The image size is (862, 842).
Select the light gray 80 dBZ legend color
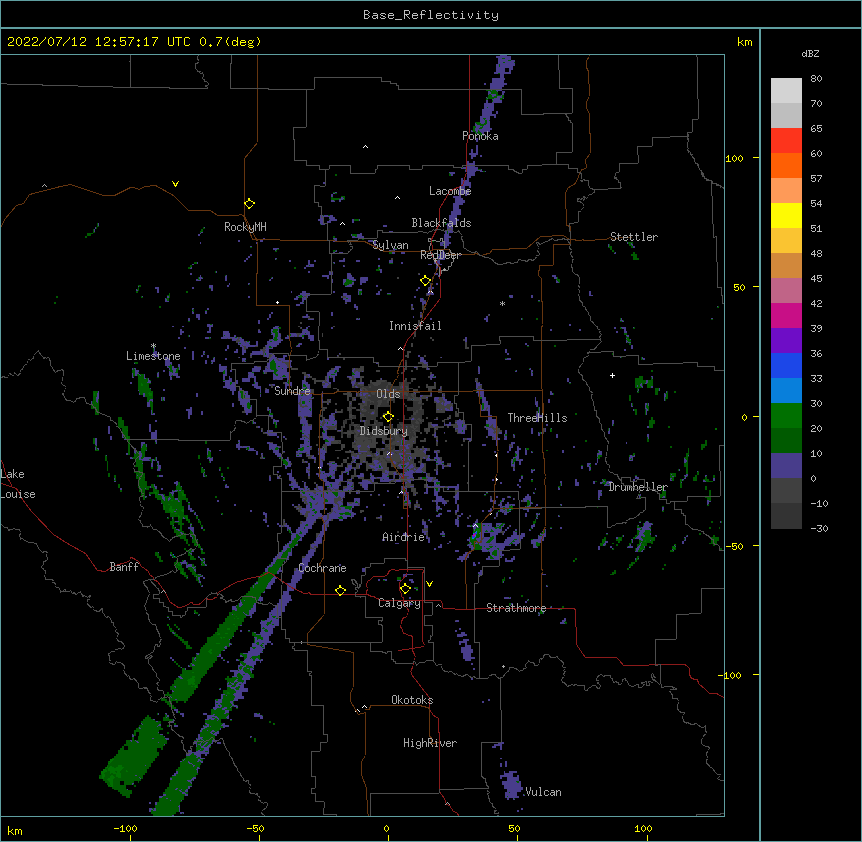pyautogui.click(x=786, y=91)
